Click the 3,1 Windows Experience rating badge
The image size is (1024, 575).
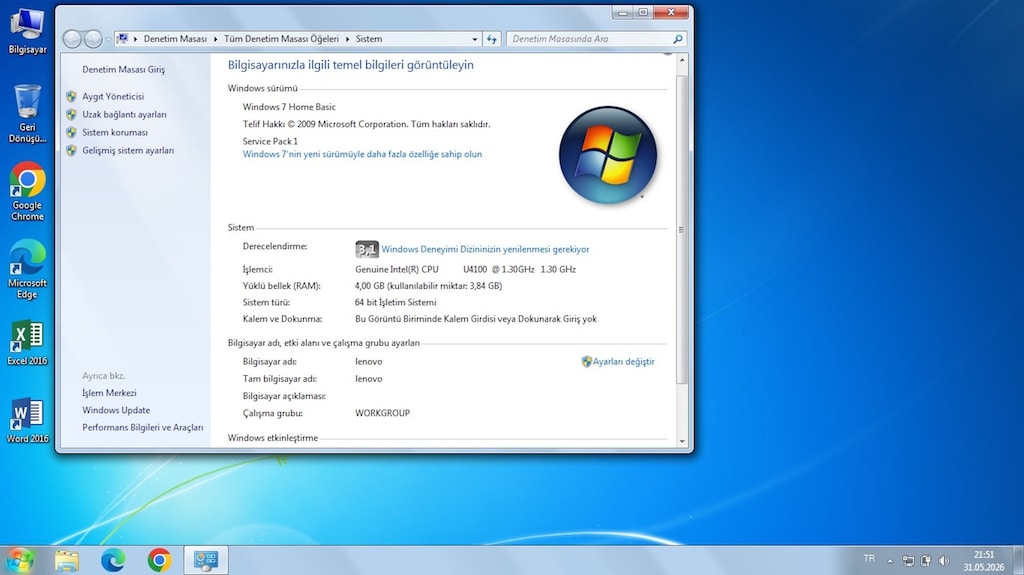pyautogui.click(x=366, y=249)
